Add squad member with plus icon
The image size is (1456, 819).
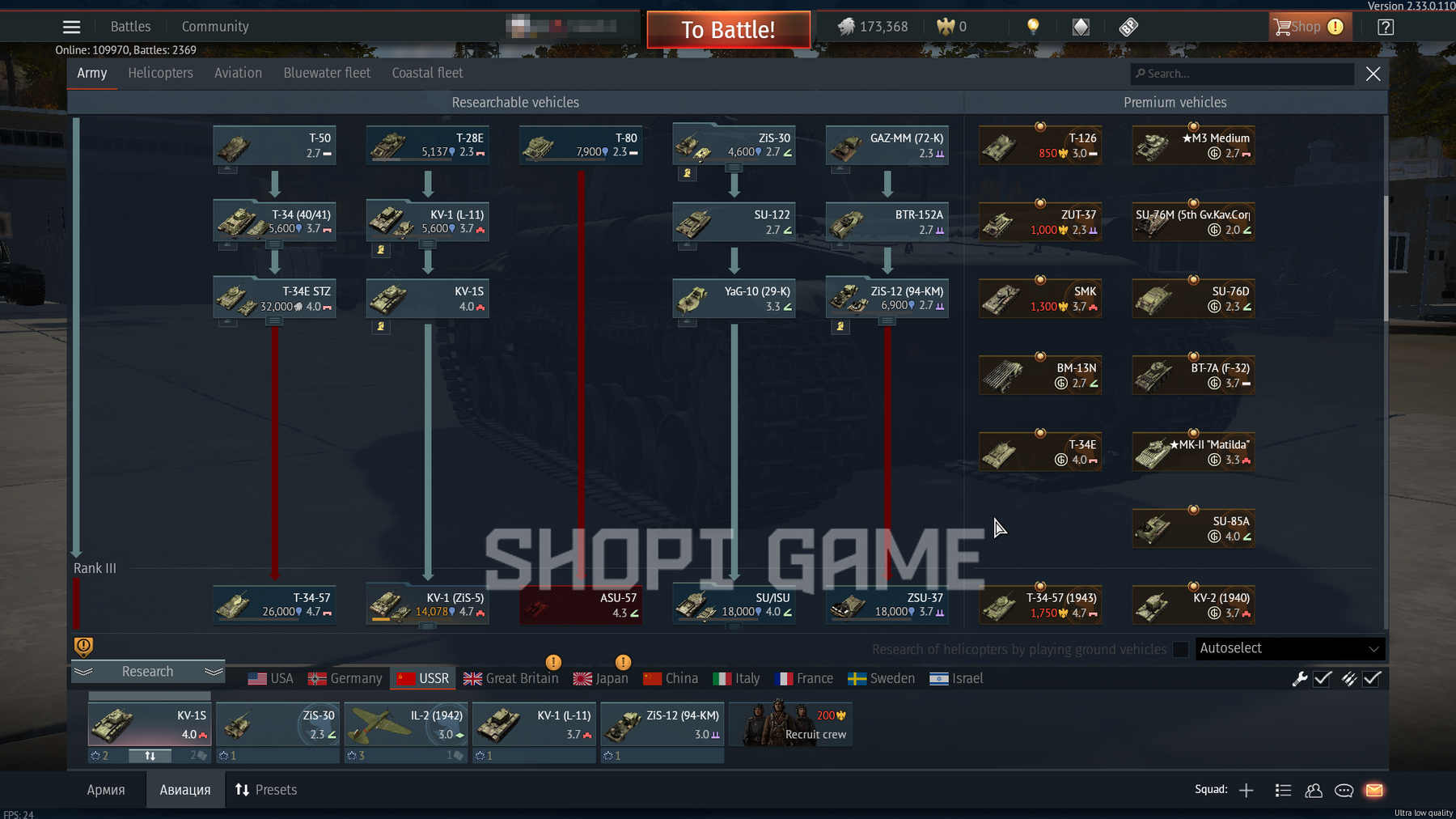[1246, 790]
